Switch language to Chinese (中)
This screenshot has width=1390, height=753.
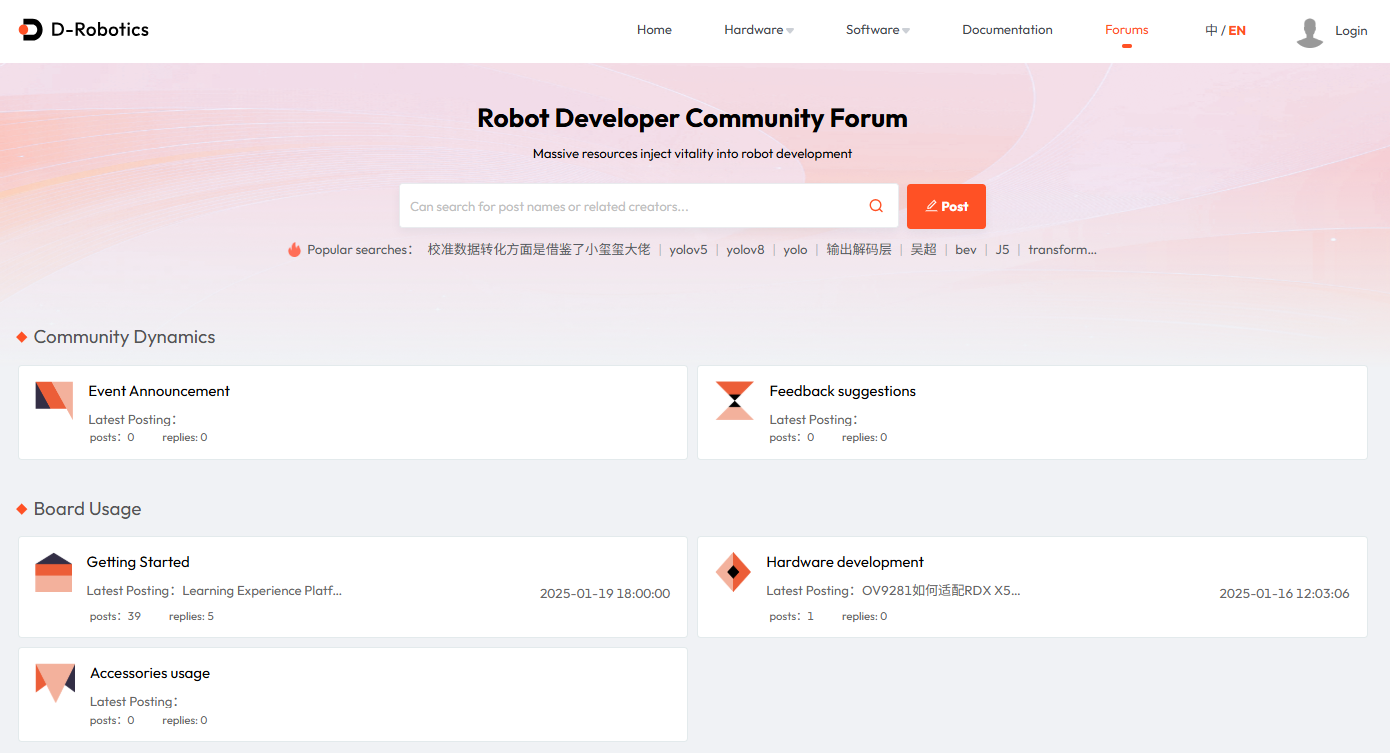(x=1211, y=31)
